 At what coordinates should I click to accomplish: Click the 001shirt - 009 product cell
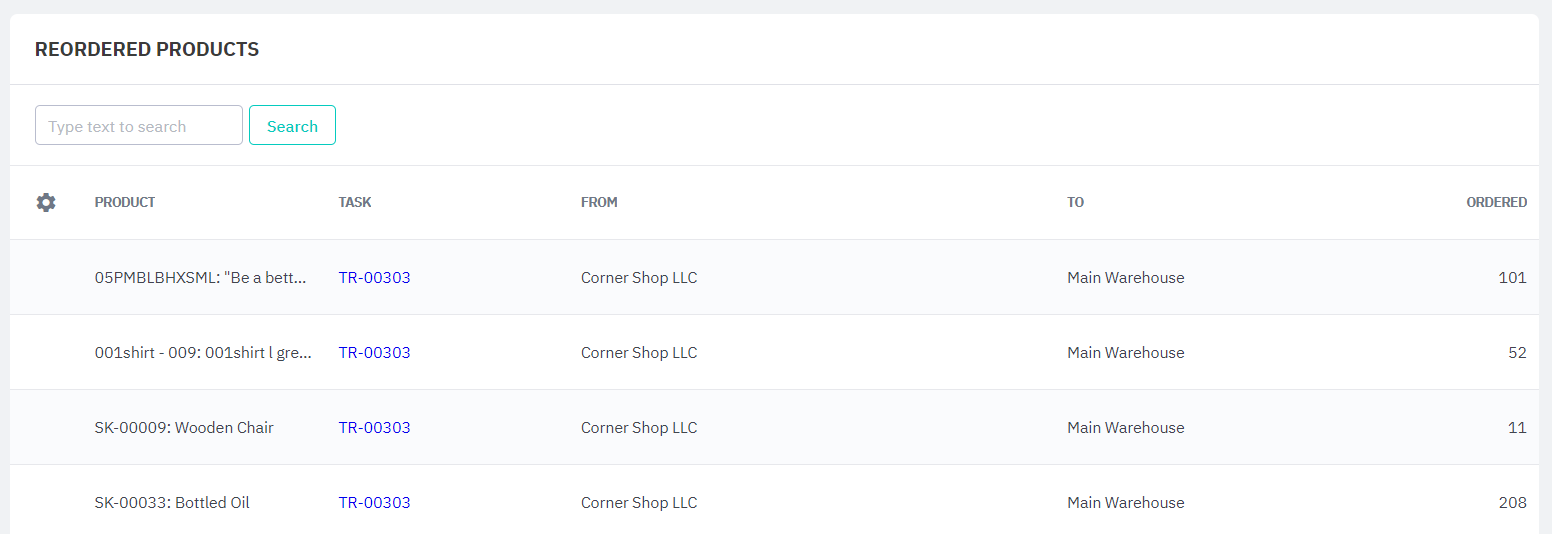coord(203,353)
